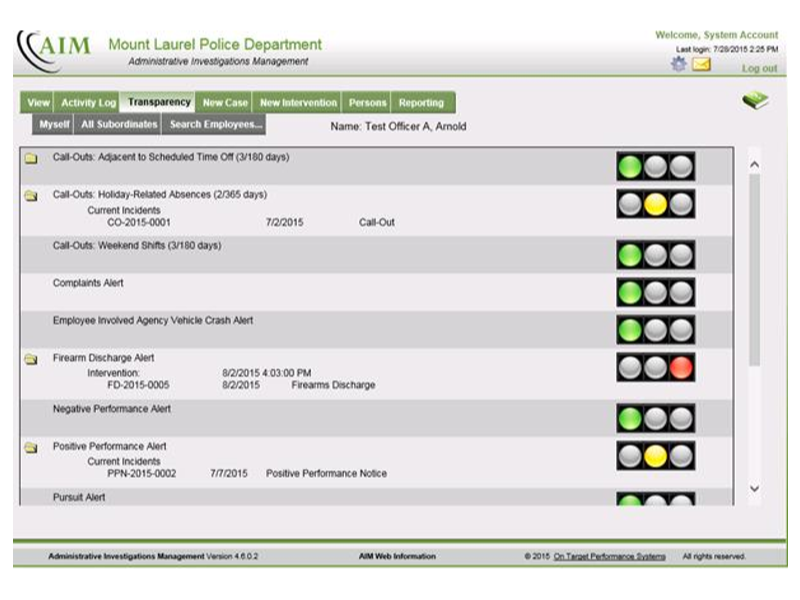This screenshot has height=600, width=800.
Task: Click the red light on Firearm Discharge Alert
Action: pos(681,368)
